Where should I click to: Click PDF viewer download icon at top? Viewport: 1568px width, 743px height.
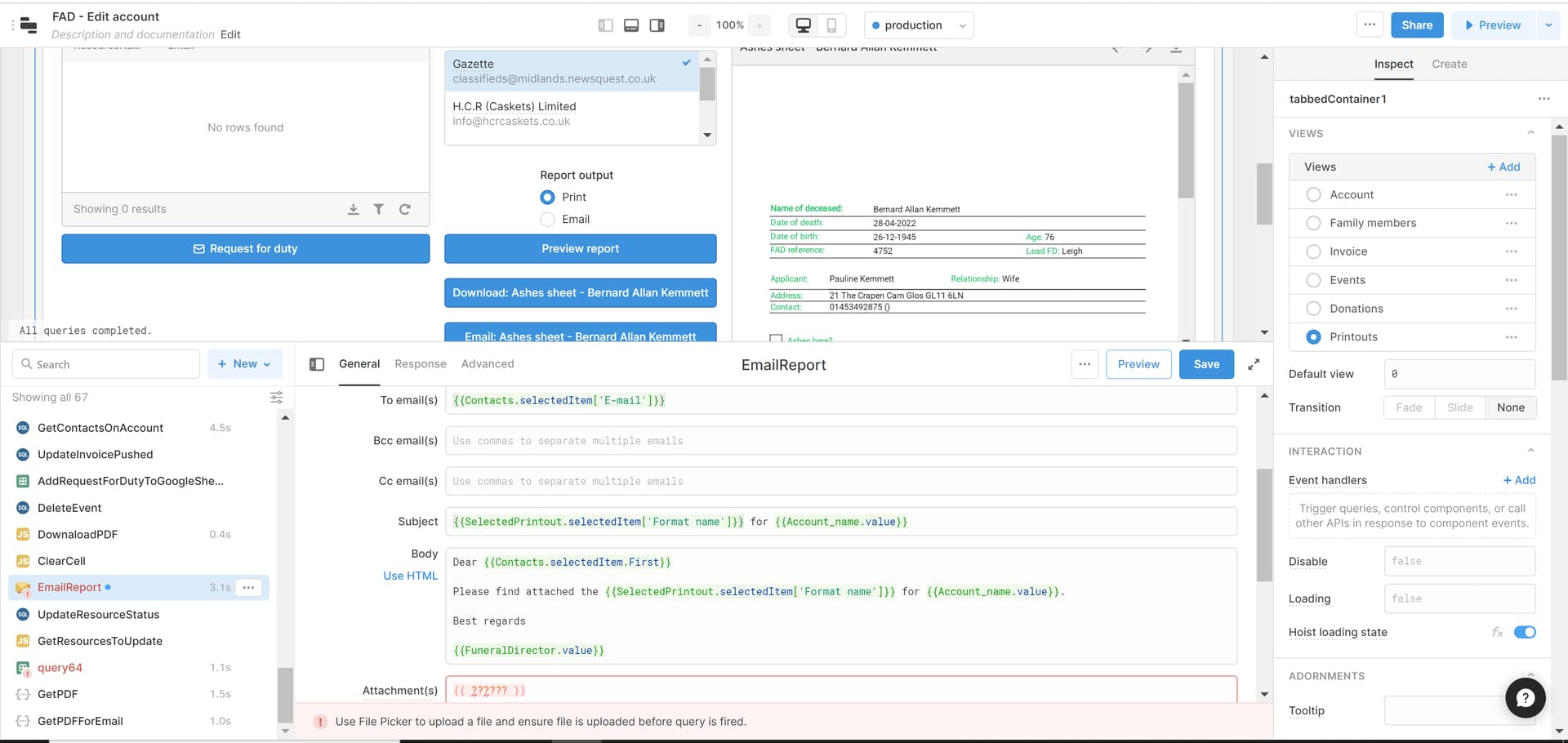pyautogui.click(x=1176, y=50)
